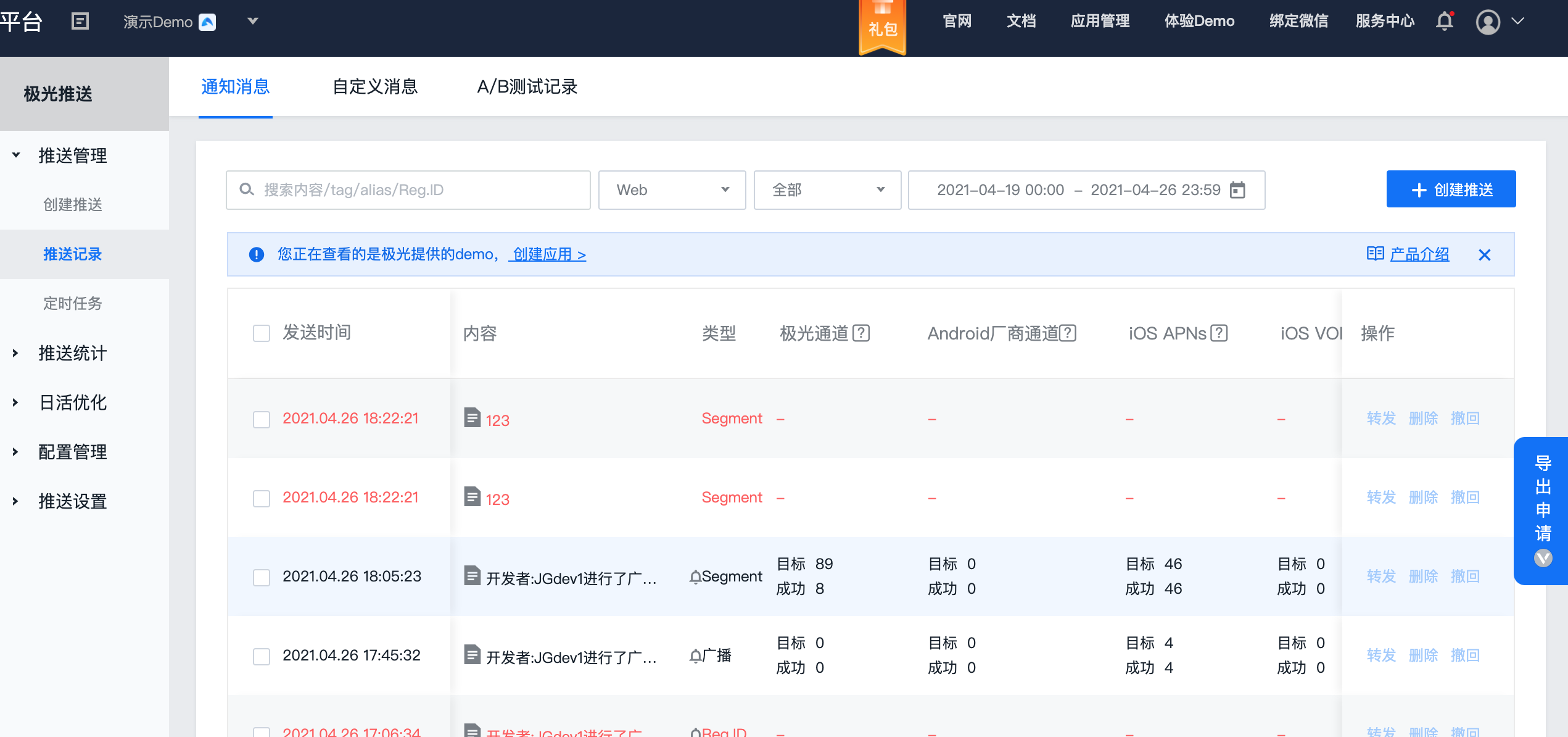Toggle the sidebar collapse icon
This screenshot has height=737, width=1568.
(80, 22)
